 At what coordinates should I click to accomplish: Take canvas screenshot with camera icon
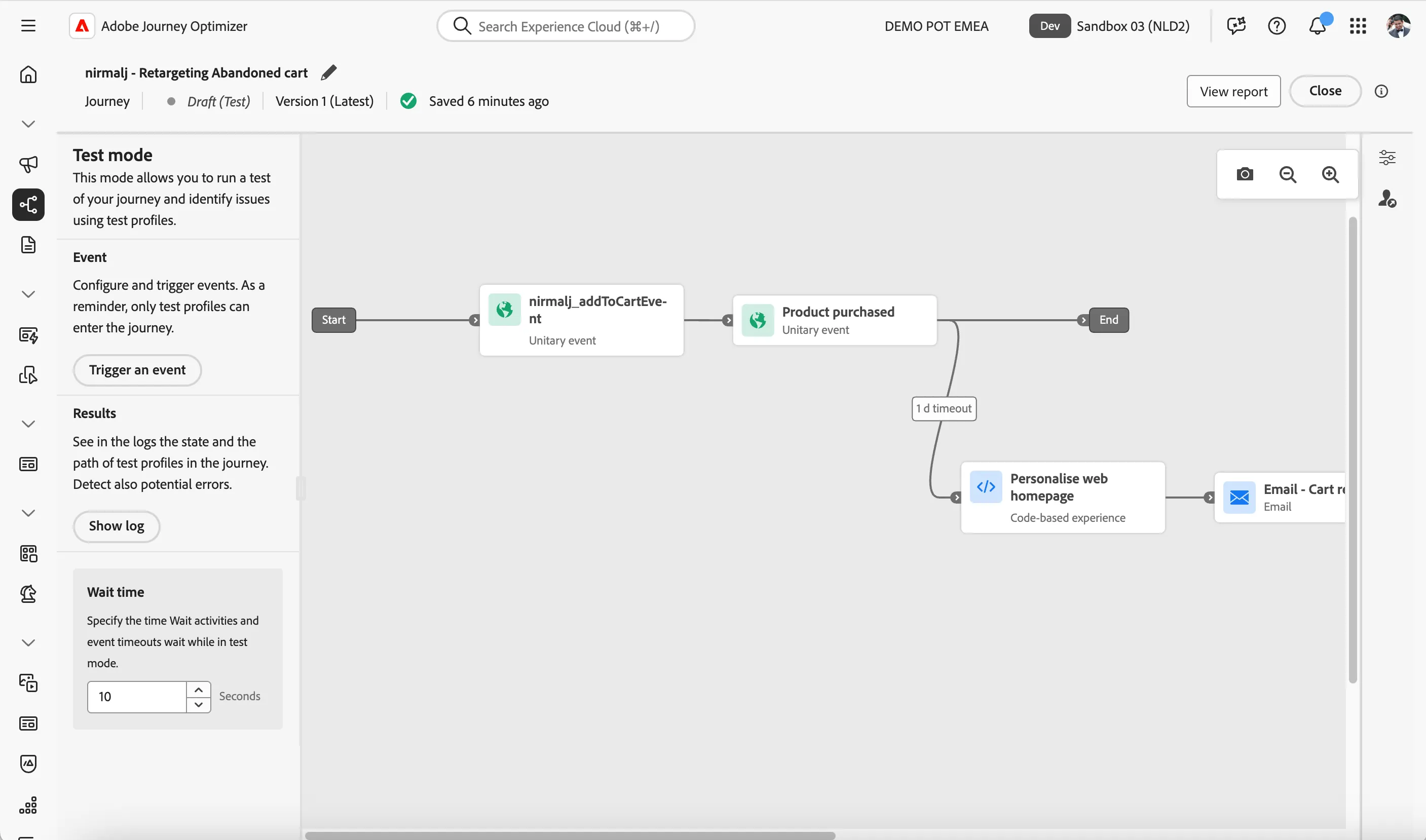pyautogui.click(x=1244, y=174)
